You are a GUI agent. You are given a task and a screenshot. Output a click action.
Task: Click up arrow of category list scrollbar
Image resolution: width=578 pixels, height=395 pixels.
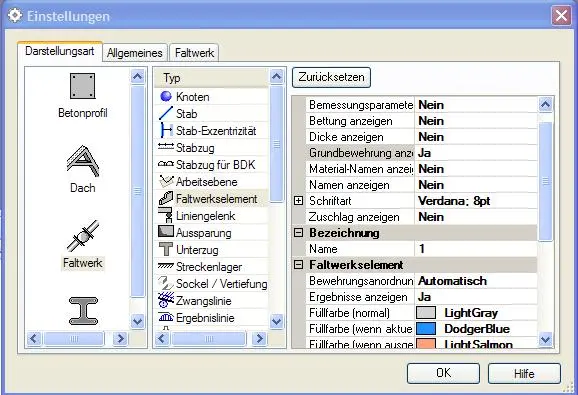pos(137,77)
